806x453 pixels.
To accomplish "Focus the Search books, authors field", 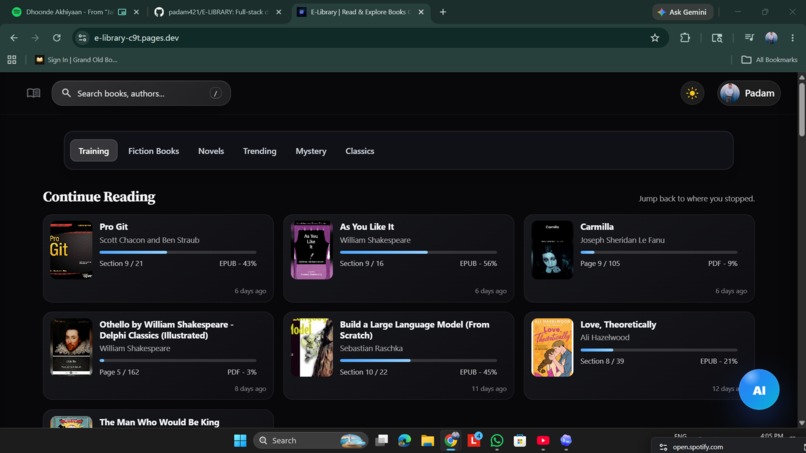I will tap(141, 93).
